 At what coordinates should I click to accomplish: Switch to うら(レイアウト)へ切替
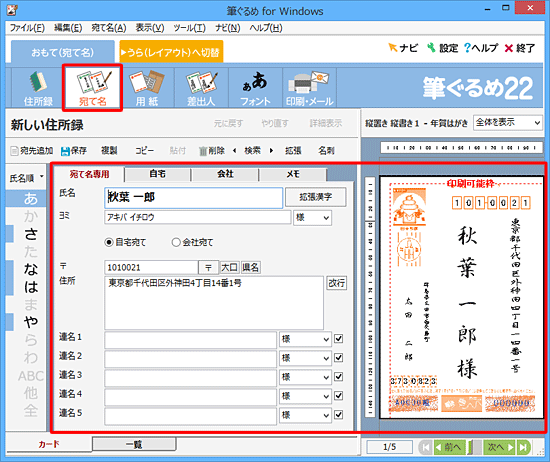[x=171, y=52]
